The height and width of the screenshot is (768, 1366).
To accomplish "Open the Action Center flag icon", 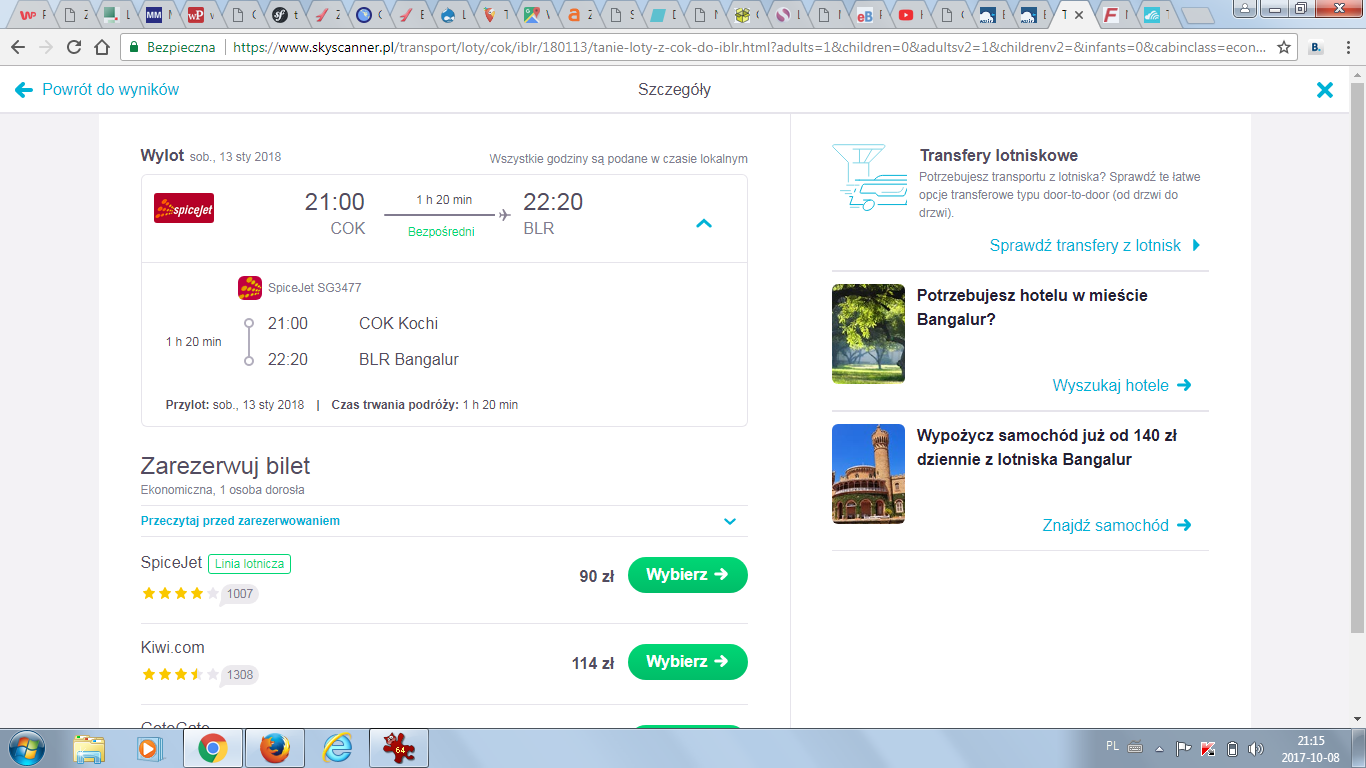I will click(1184, 748).
